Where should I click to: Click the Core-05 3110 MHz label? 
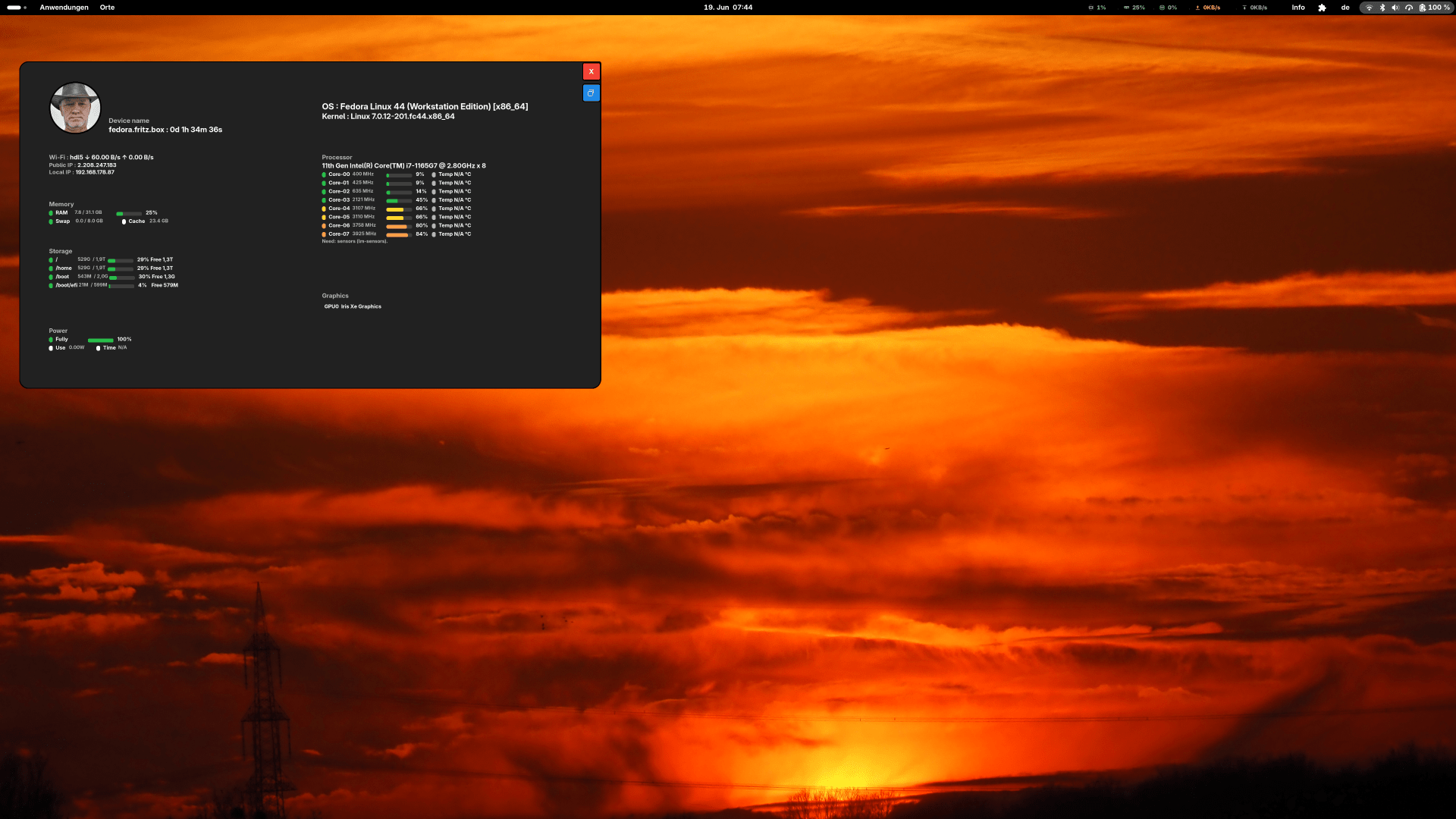point(351,217)
